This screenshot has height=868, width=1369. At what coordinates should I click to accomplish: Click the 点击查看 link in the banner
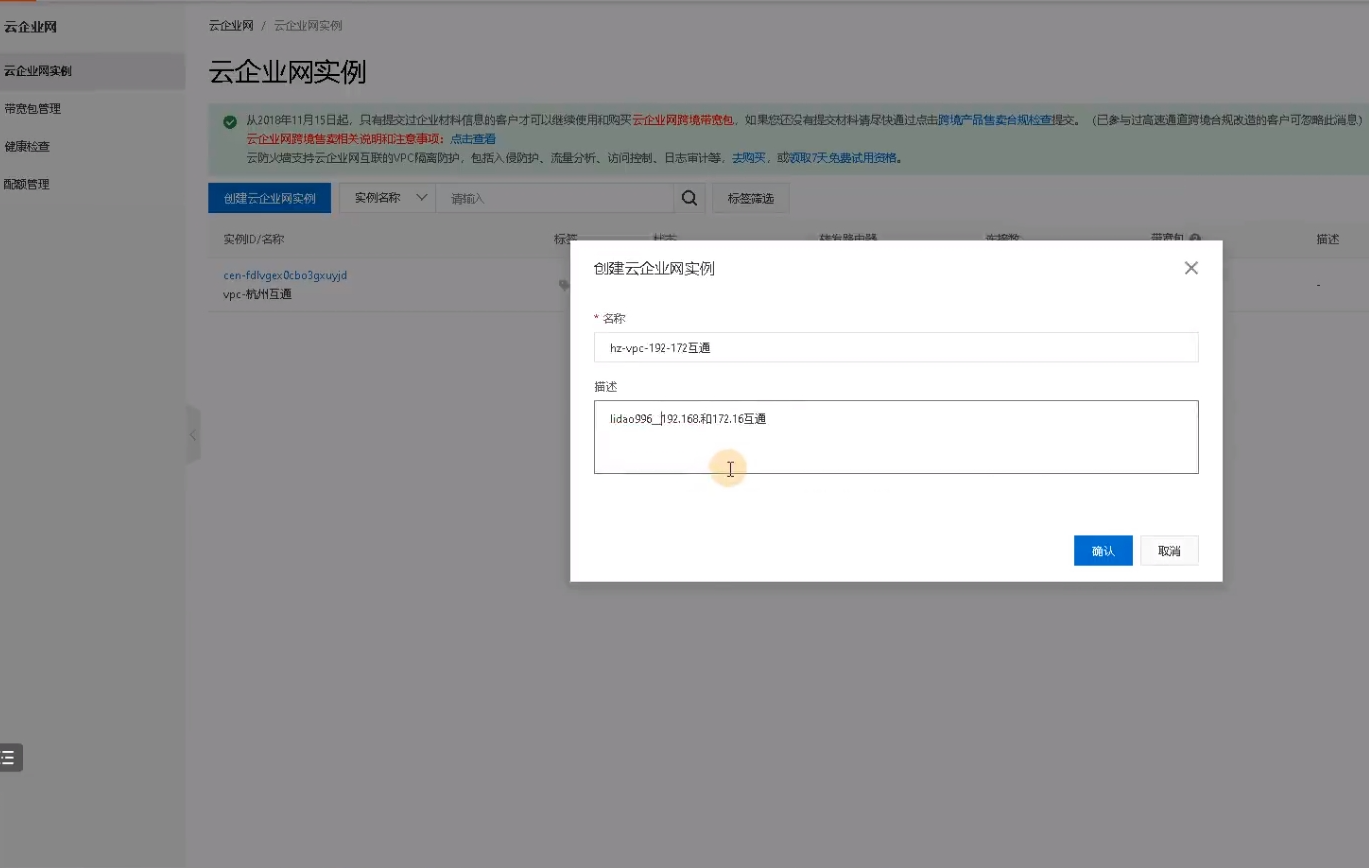click(x=474, y=139)
